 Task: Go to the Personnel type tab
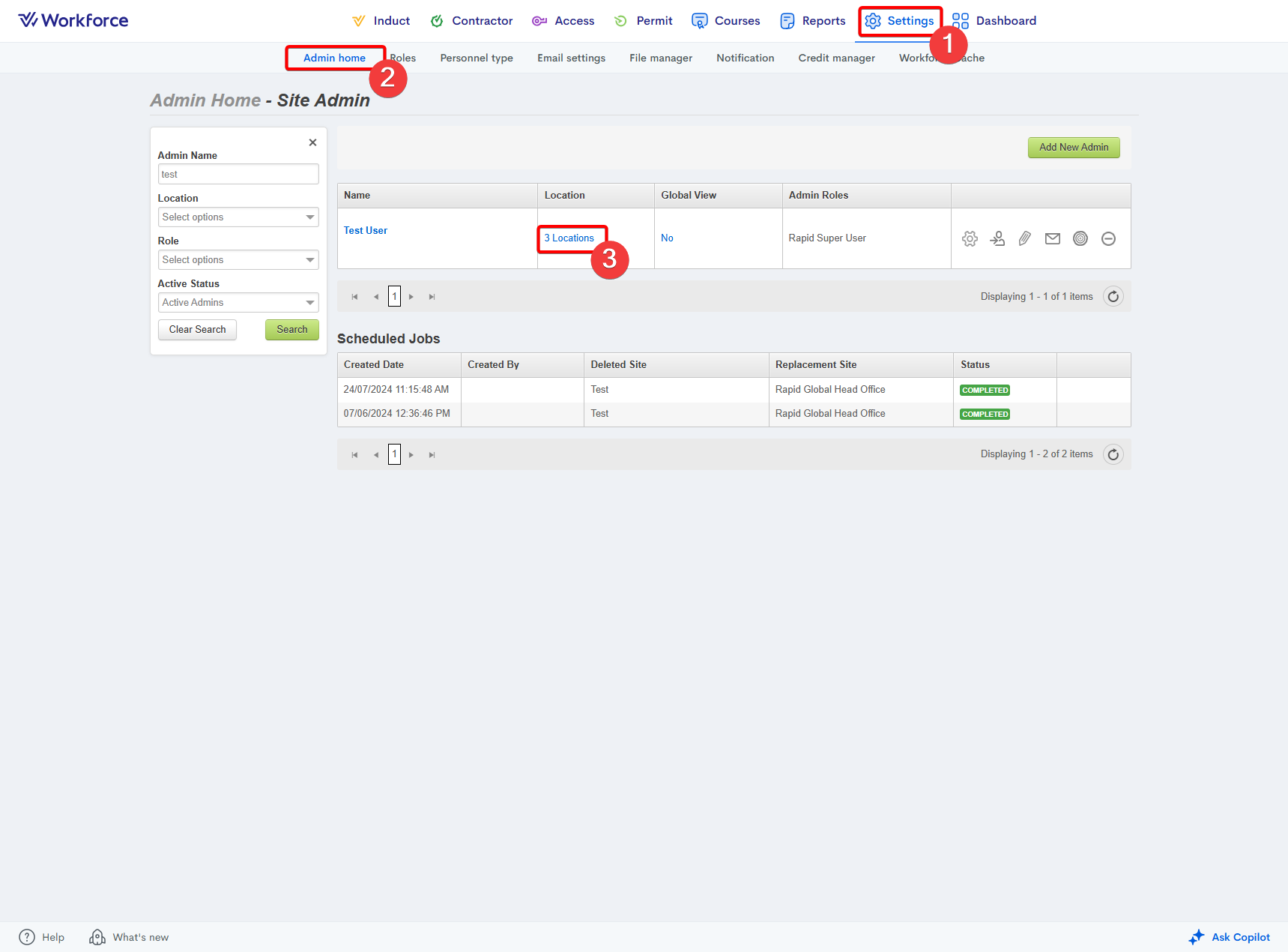477,58
